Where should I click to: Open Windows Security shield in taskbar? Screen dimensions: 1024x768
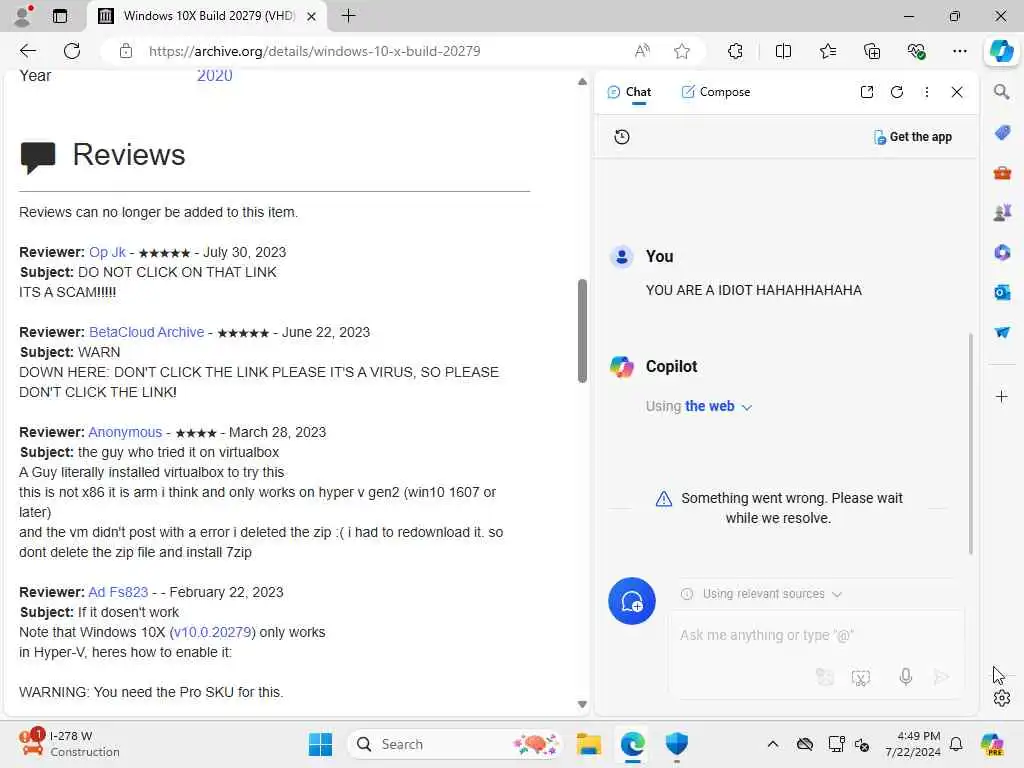pyautogui.click(x=677, y=744)
